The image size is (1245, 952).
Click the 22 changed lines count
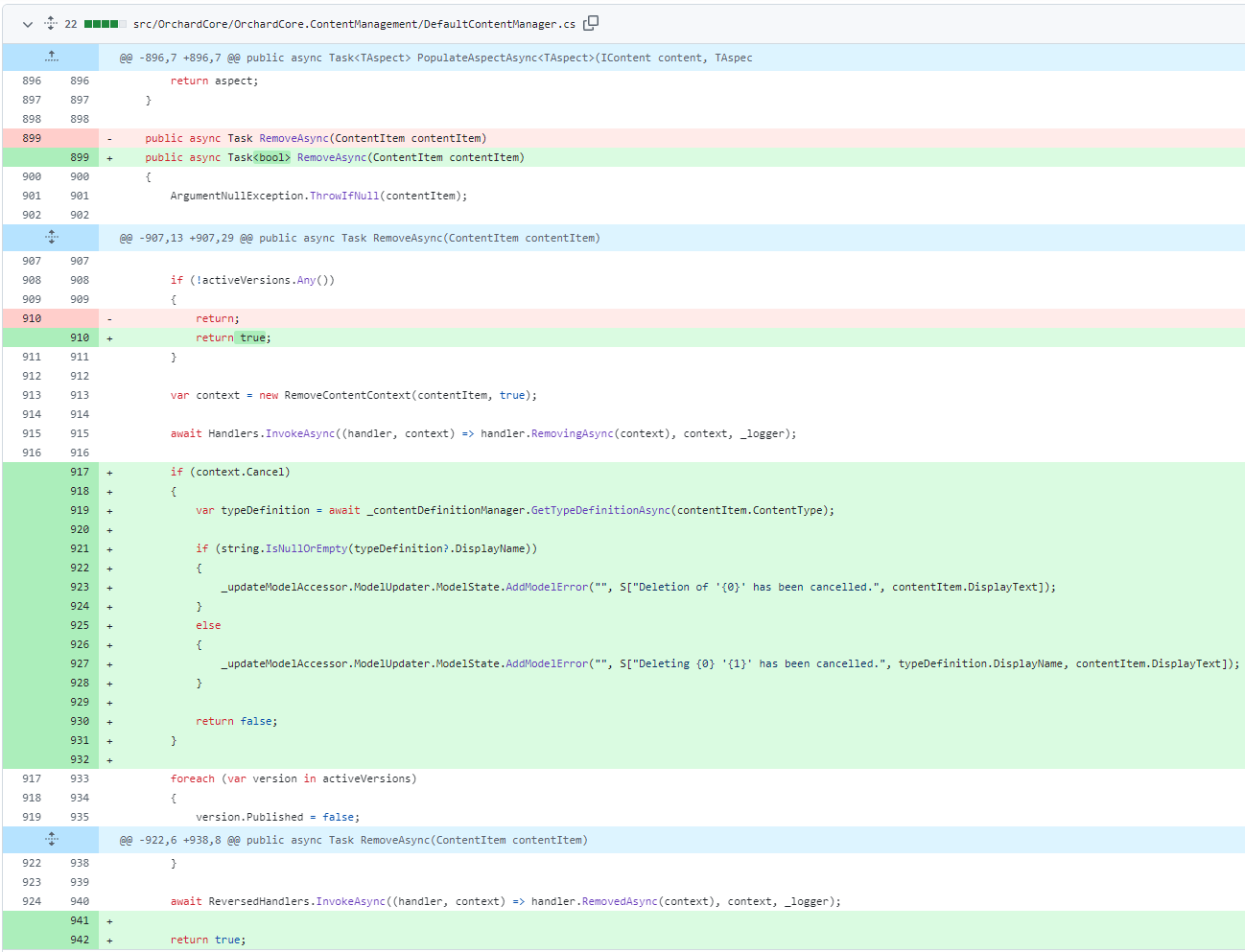coord(71,24)
